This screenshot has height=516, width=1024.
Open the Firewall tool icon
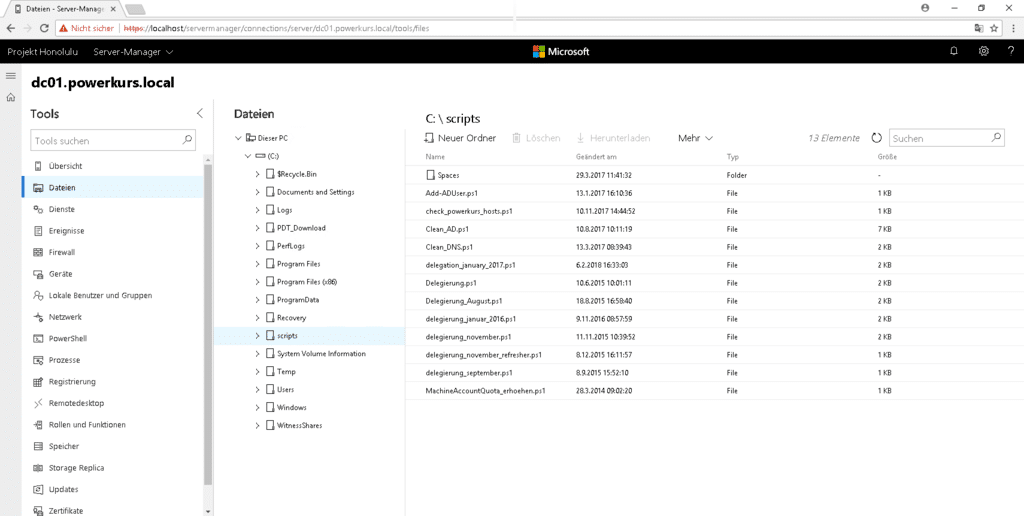38,252
